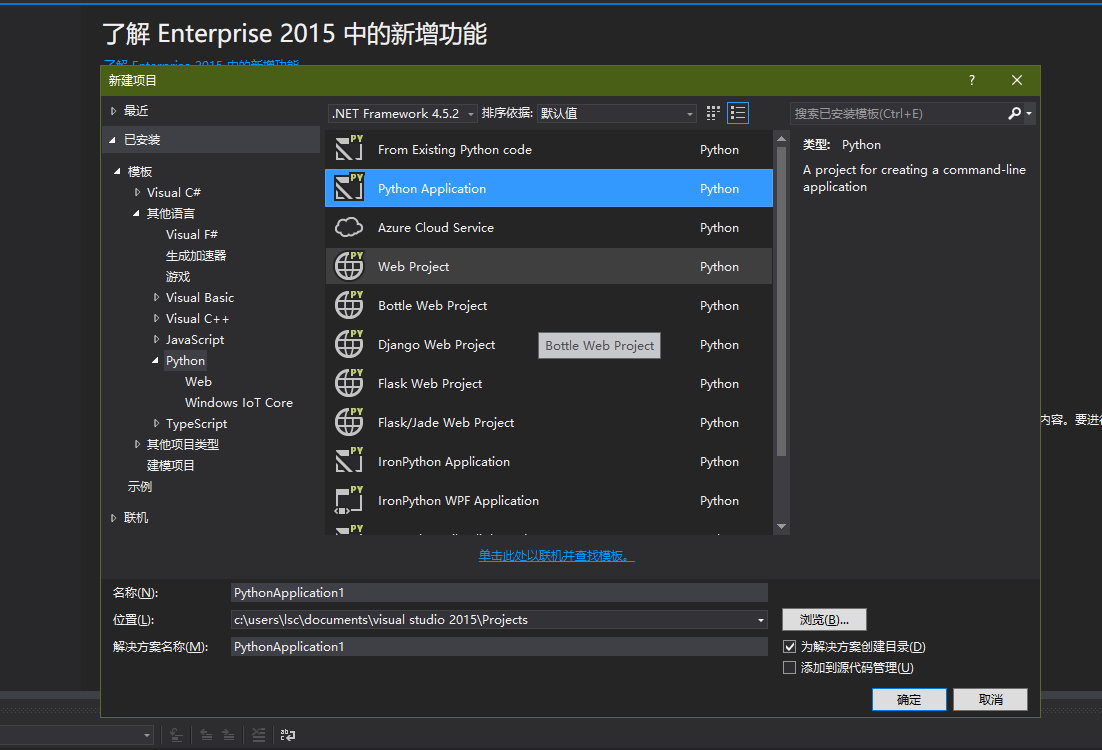The height and width of the screenshot is (750, 1102).
Task: Expand the 联机 node
Action: 113,518
